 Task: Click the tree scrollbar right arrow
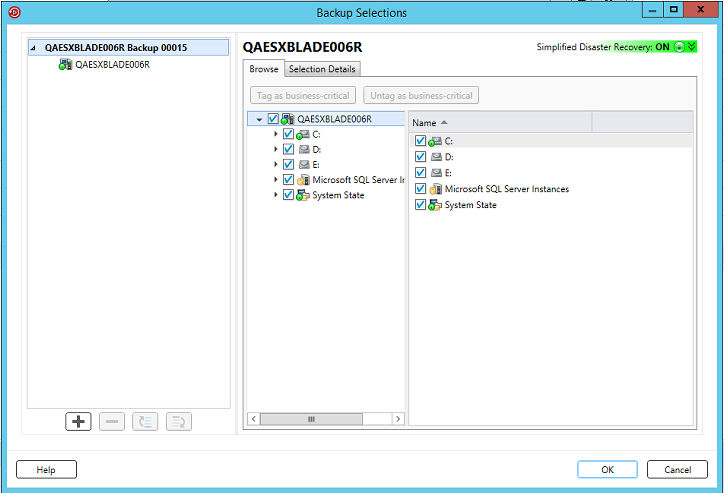click(398, 419)
